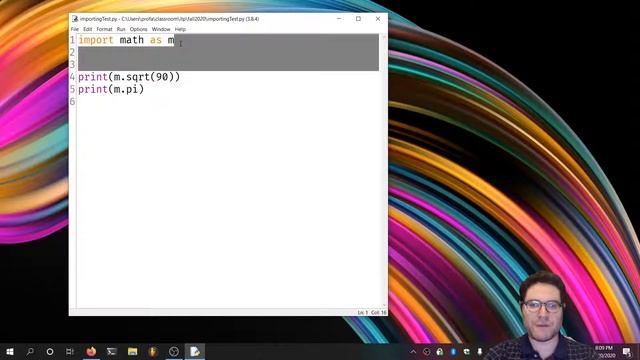640x360 pixels.
Task: Click line number 6 in gutter
Action: click(72, 101)
